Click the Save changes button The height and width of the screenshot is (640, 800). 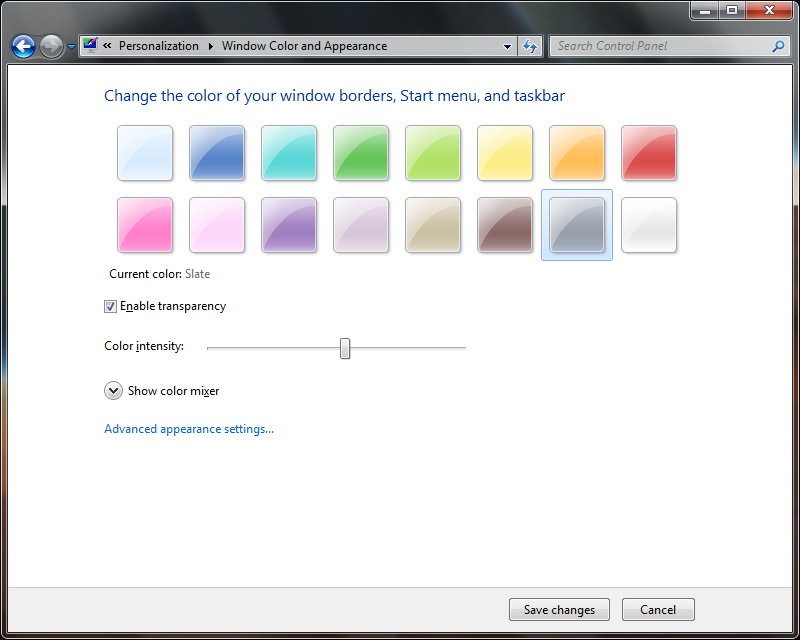pyautogui.click(x=559, y=609)
